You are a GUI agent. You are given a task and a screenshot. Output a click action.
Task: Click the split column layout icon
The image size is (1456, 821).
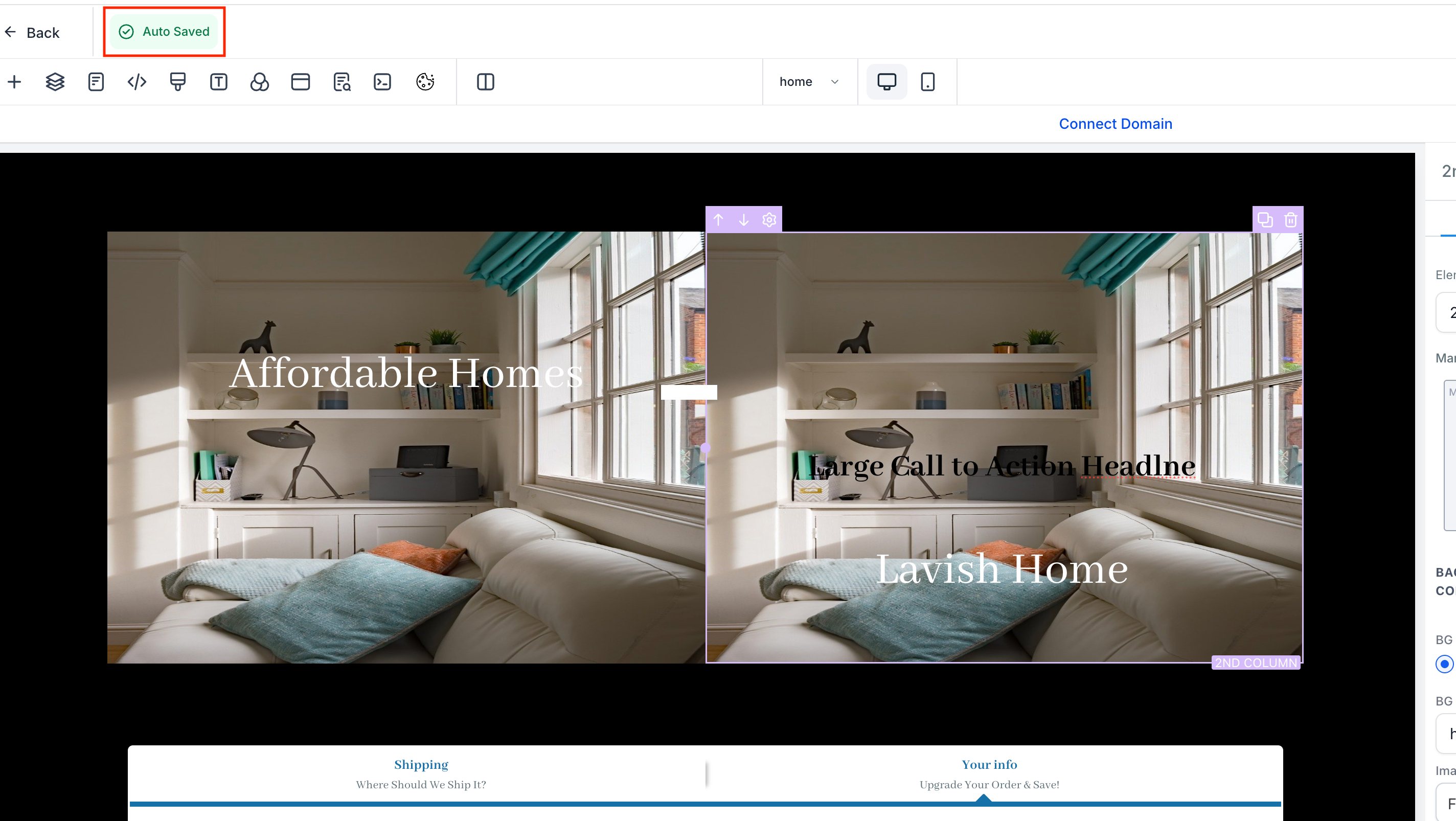(486, 82)
